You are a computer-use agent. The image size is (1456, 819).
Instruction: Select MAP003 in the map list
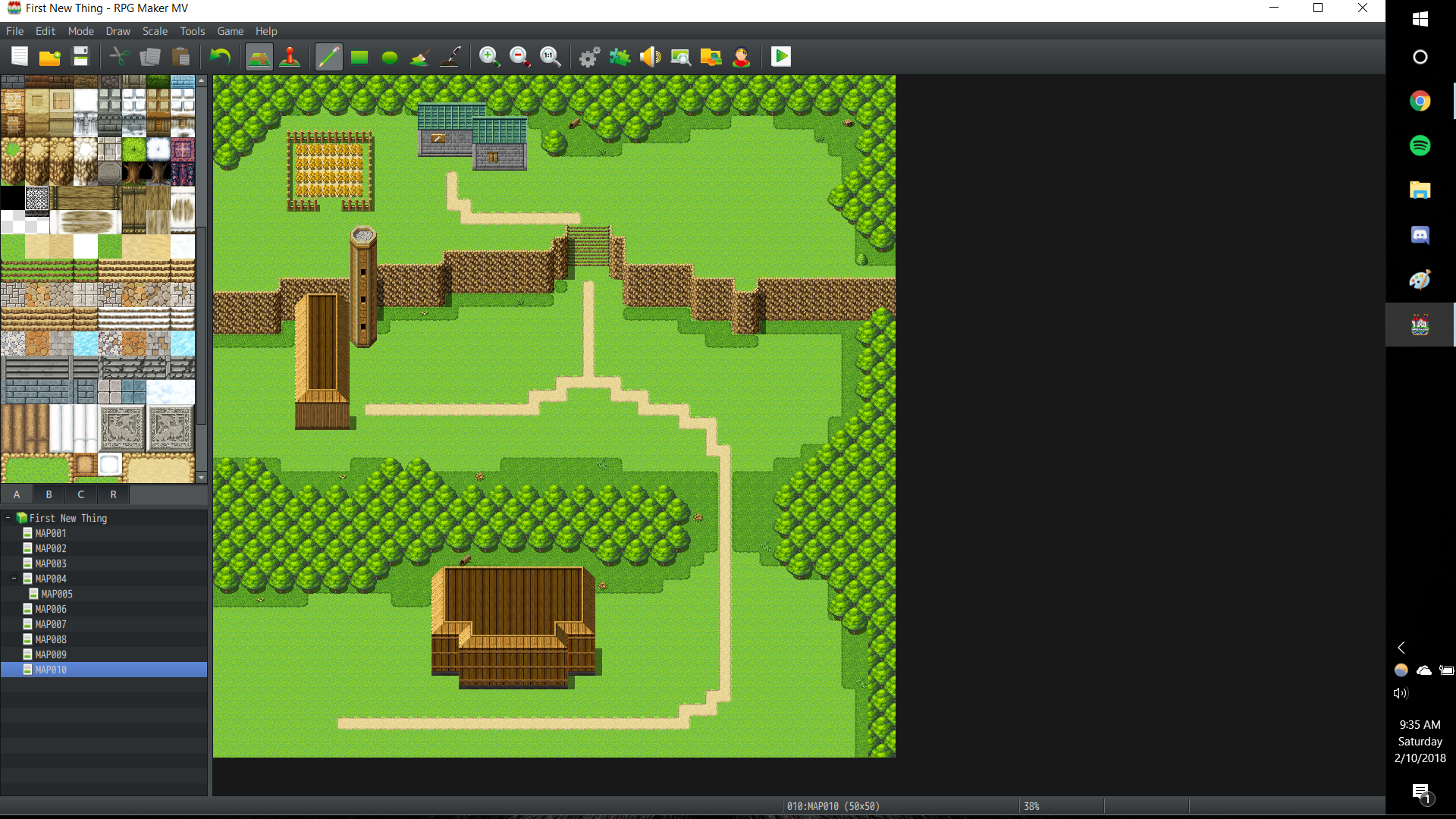(x=51, y=563)
